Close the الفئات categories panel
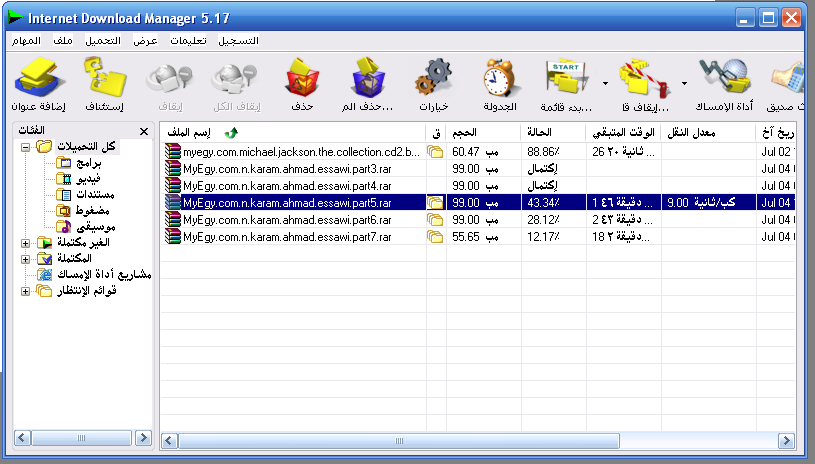815x464 pixels. [x=144, y=132]
